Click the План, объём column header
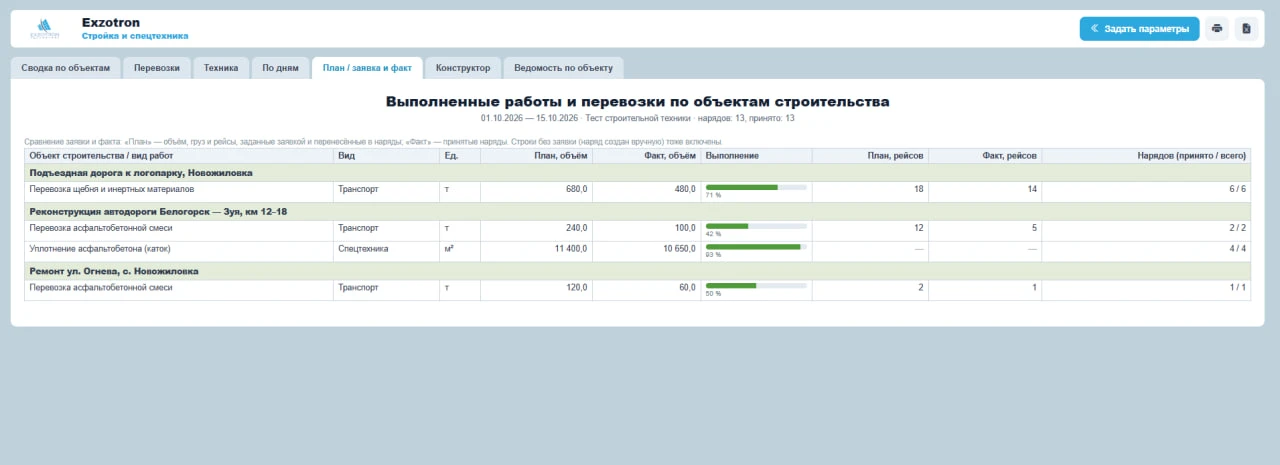The image size is (1280, 465). pos(536,156)
